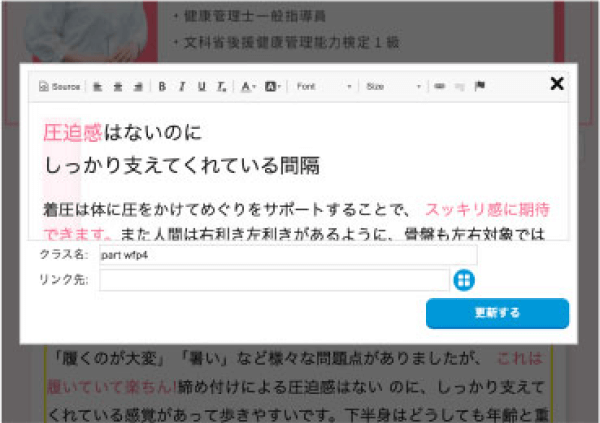Click the 更新する button

tap(497, 313)
